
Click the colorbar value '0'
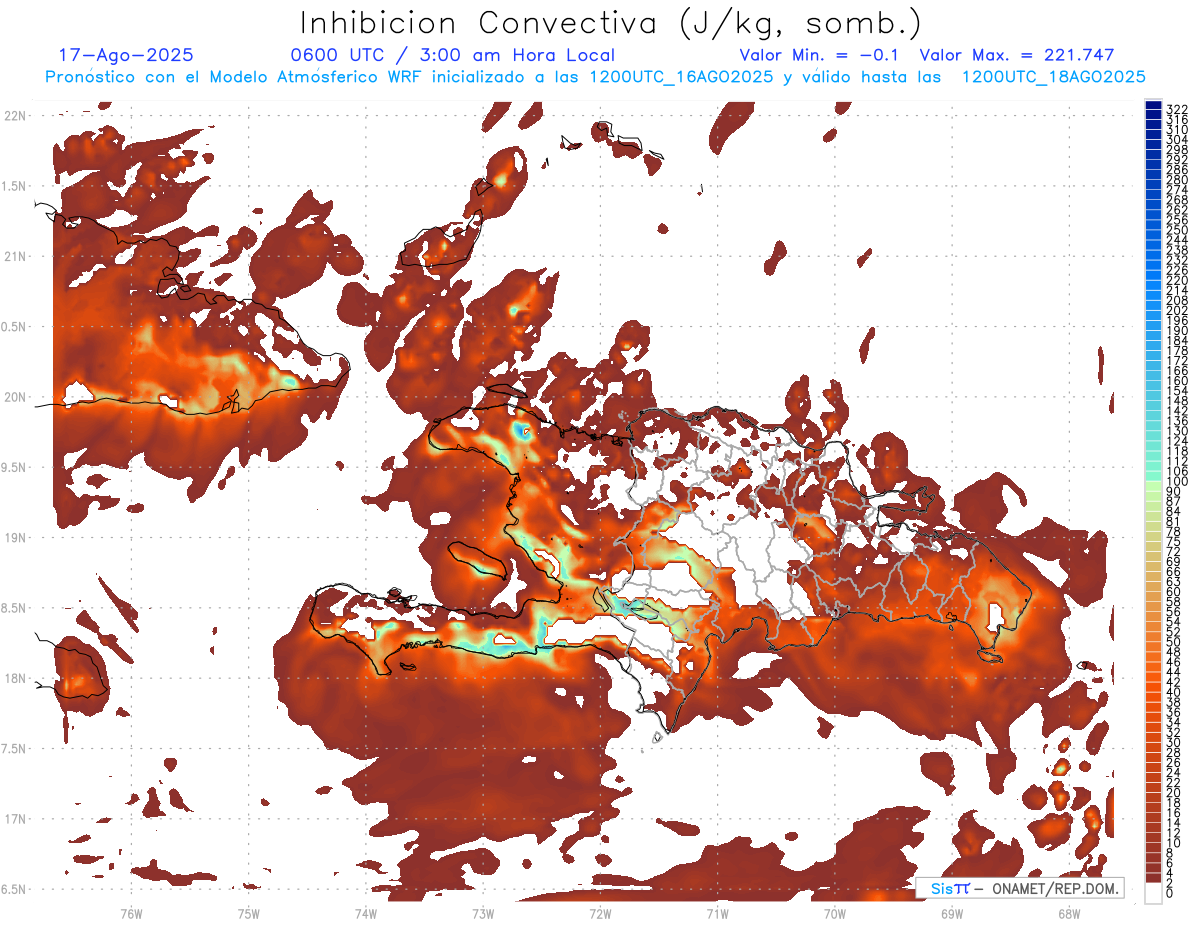point(1170,893)
